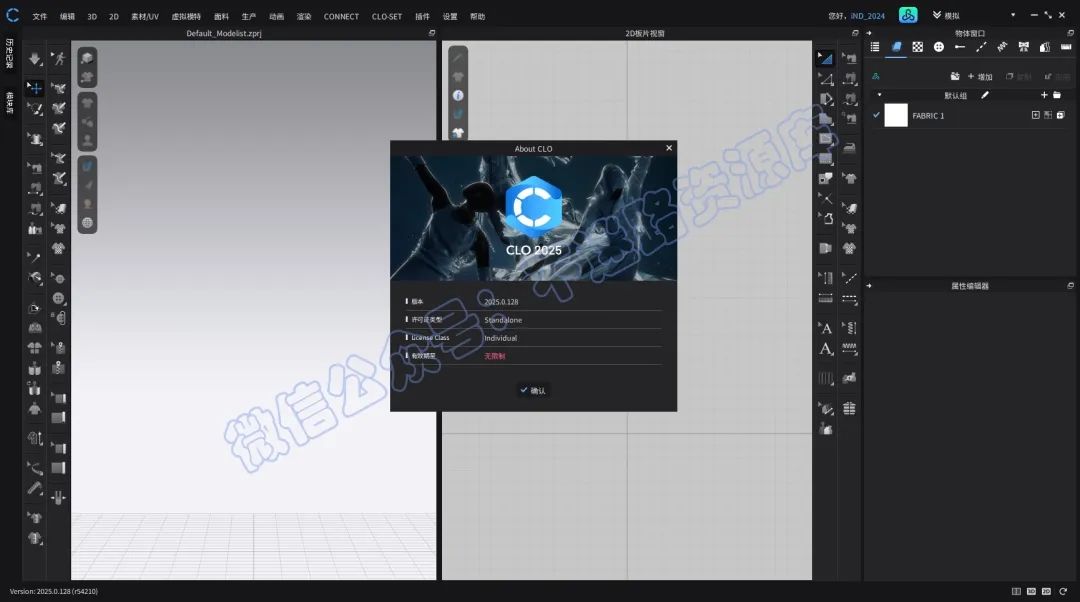Viewport: 1080px width, 602px height.
Task: Rename 默认组 using the pencil icon
Action: [985, 95]
